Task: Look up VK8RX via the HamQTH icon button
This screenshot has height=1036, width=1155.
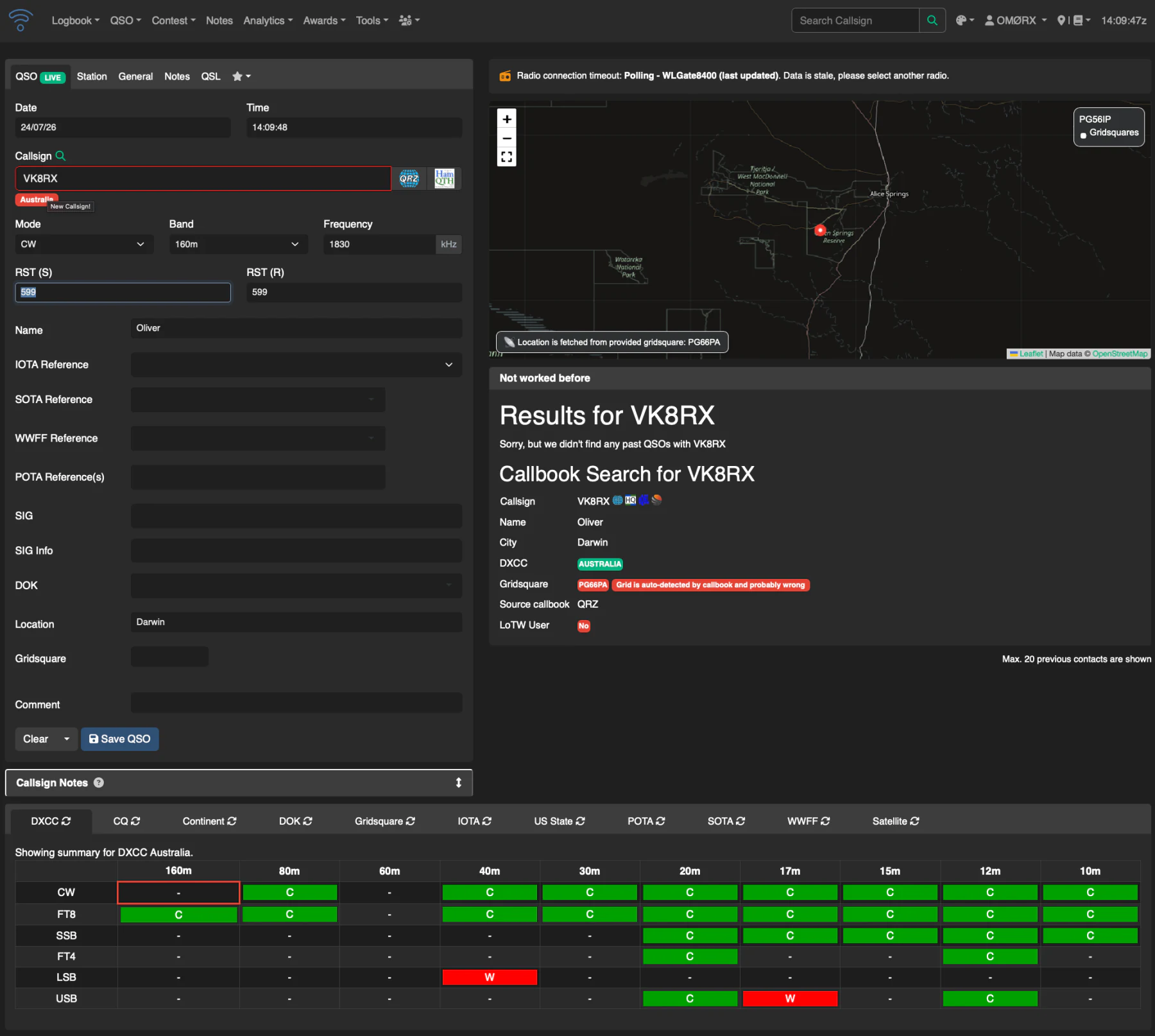Action: click(445, 178)
